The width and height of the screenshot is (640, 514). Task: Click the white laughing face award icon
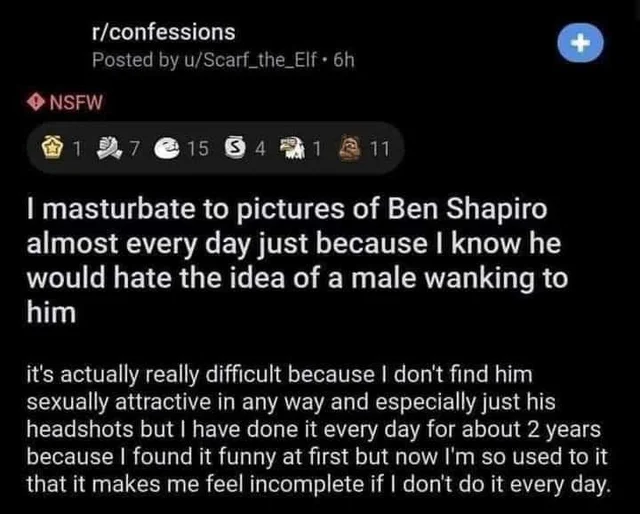[169, 150]
